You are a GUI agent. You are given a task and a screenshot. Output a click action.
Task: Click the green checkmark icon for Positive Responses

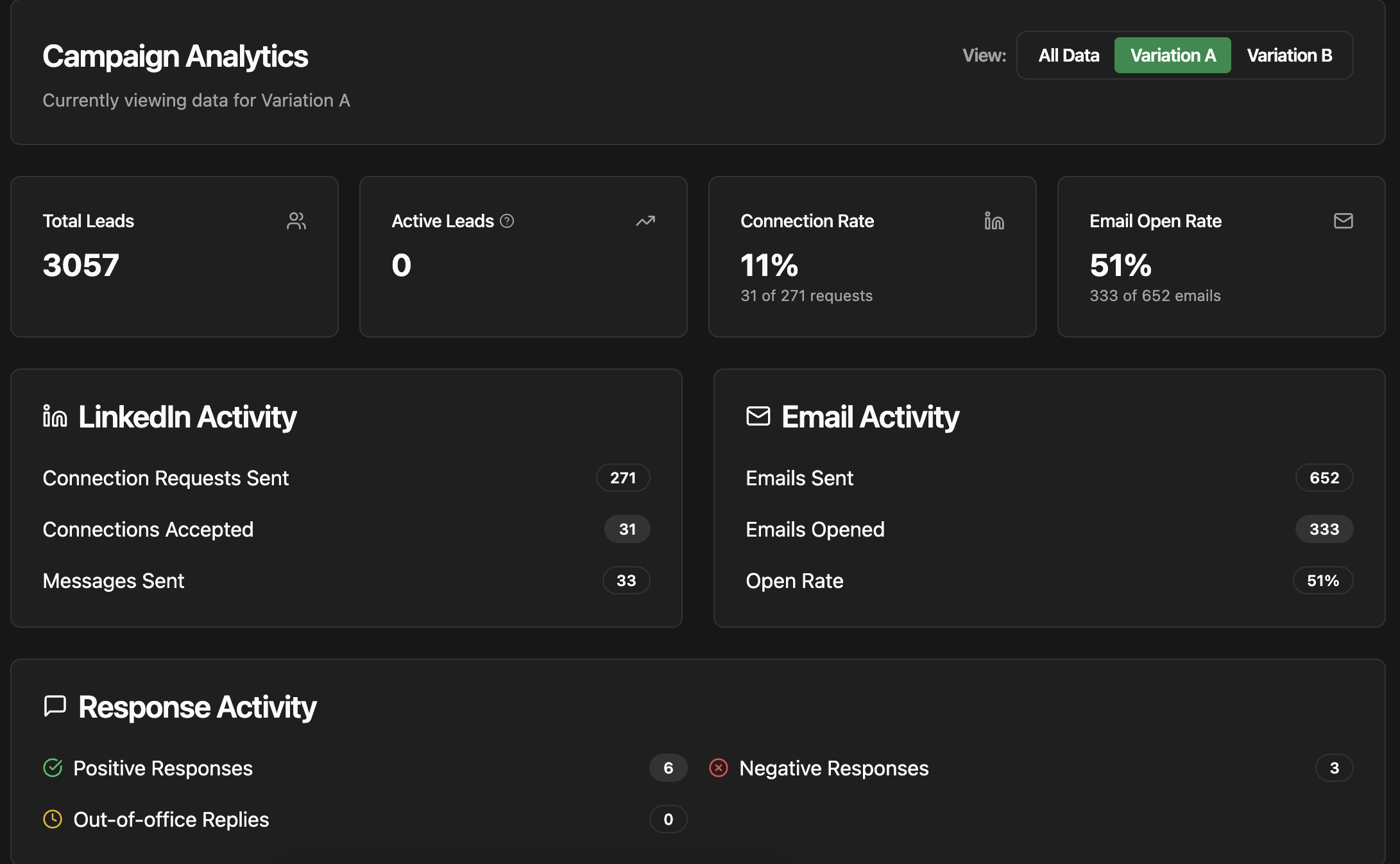click(53, 768)
